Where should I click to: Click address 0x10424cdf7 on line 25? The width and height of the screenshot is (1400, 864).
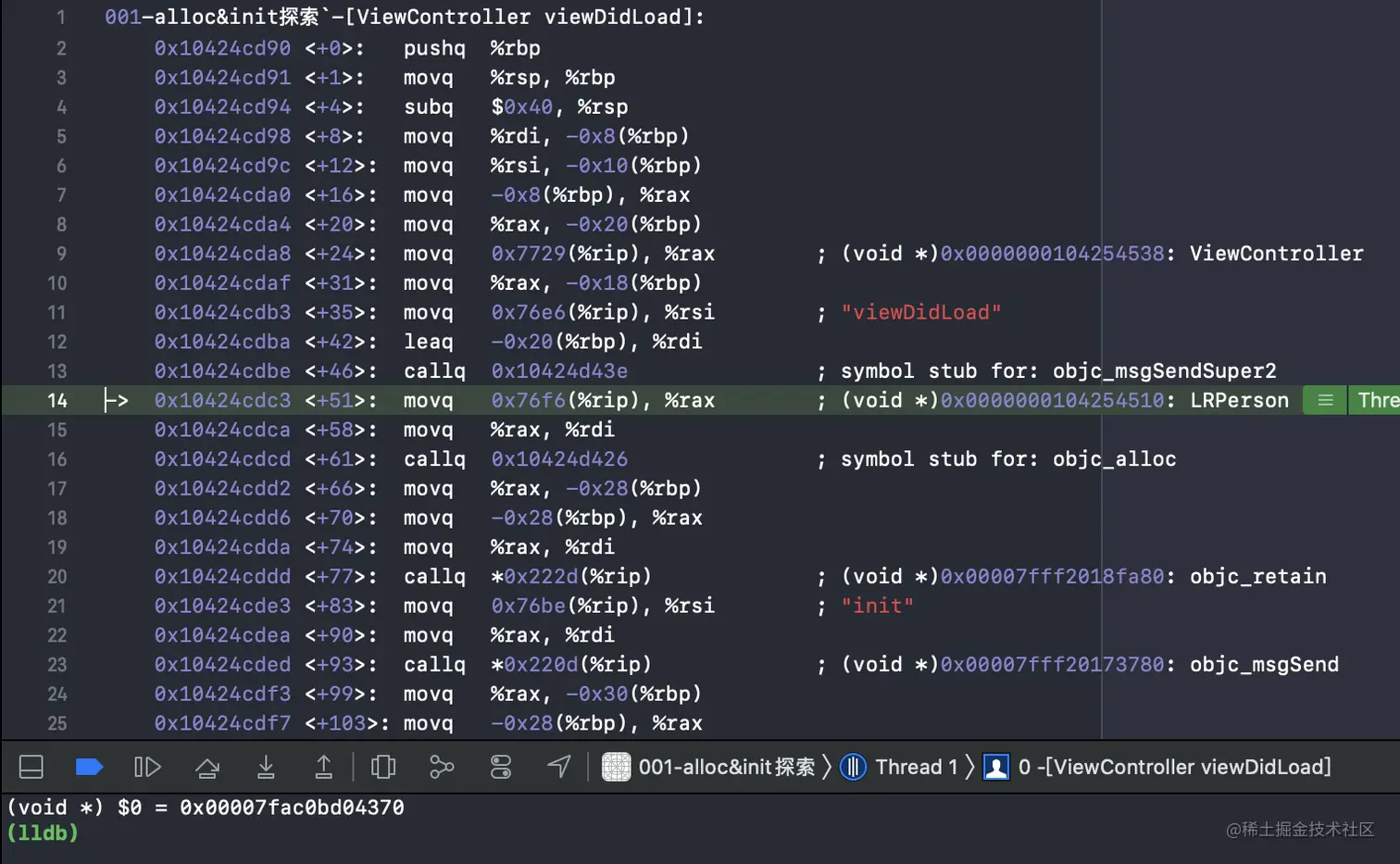click(x=222, y=723)
